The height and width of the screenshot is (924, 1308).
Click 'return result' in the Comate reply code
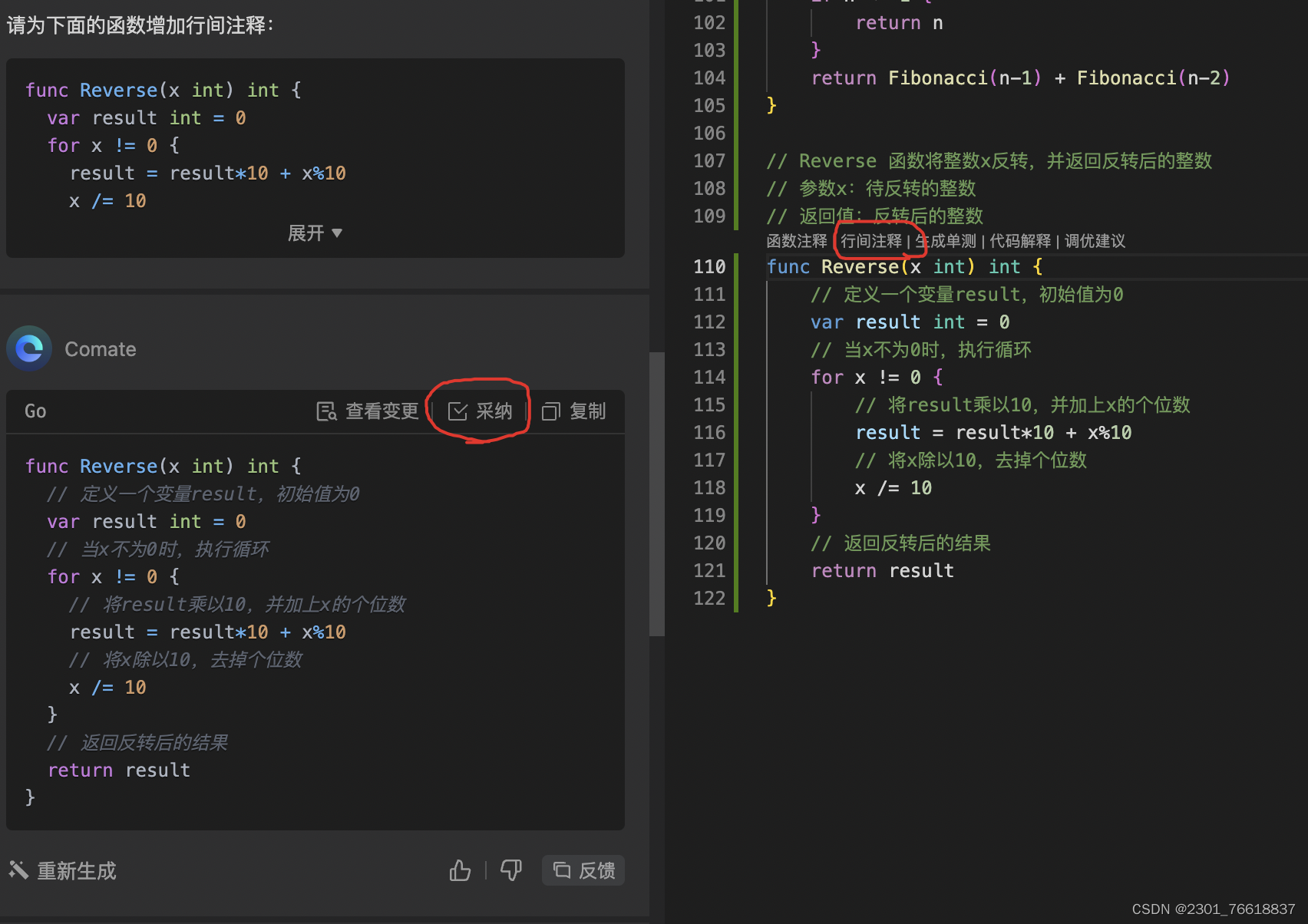point(119,771)
